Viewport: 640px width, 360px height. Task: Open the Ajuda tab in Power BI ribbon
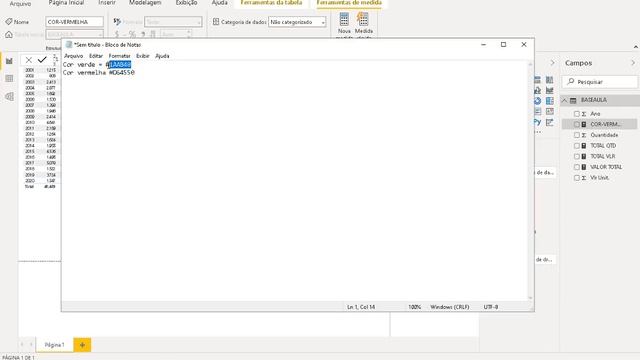[x=220, y=3]
